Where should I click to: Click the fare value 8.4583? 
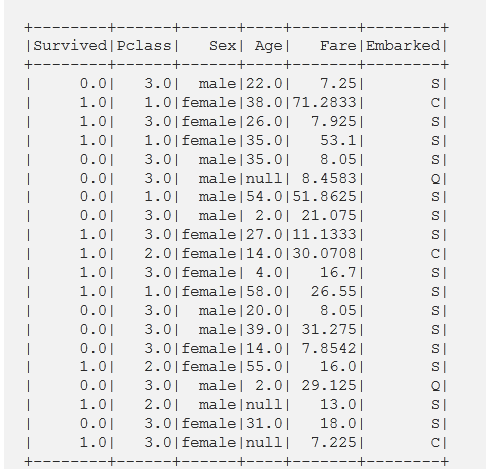click(329, 178)
